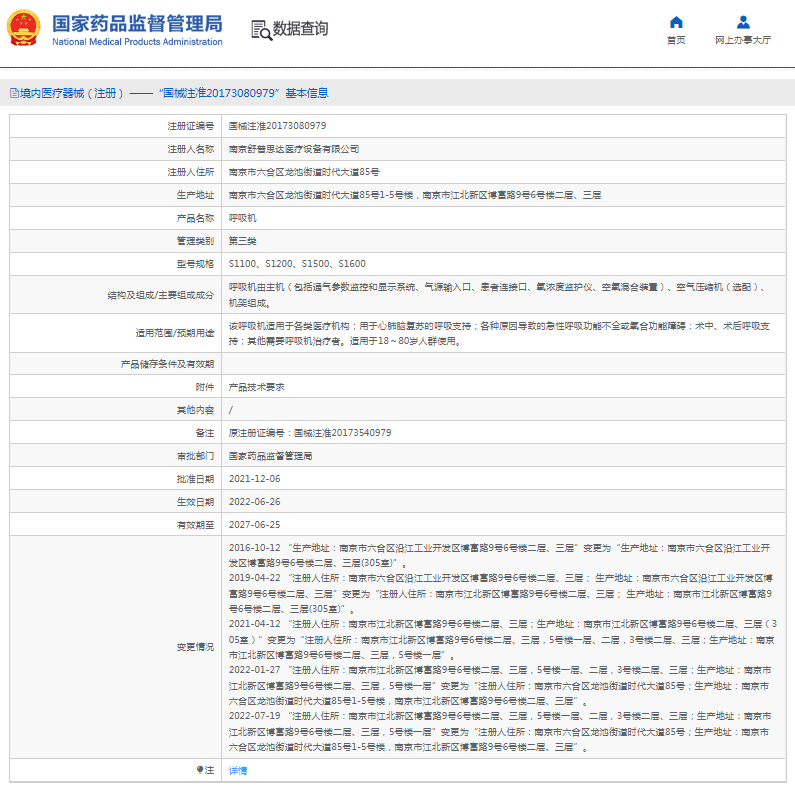
Task: Select management class 第三类
Action: [242, 241]
